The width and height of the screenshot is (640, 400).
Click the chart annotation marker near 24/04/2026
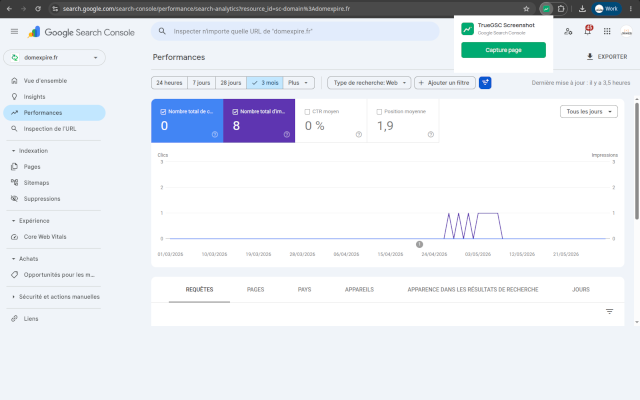419,244
